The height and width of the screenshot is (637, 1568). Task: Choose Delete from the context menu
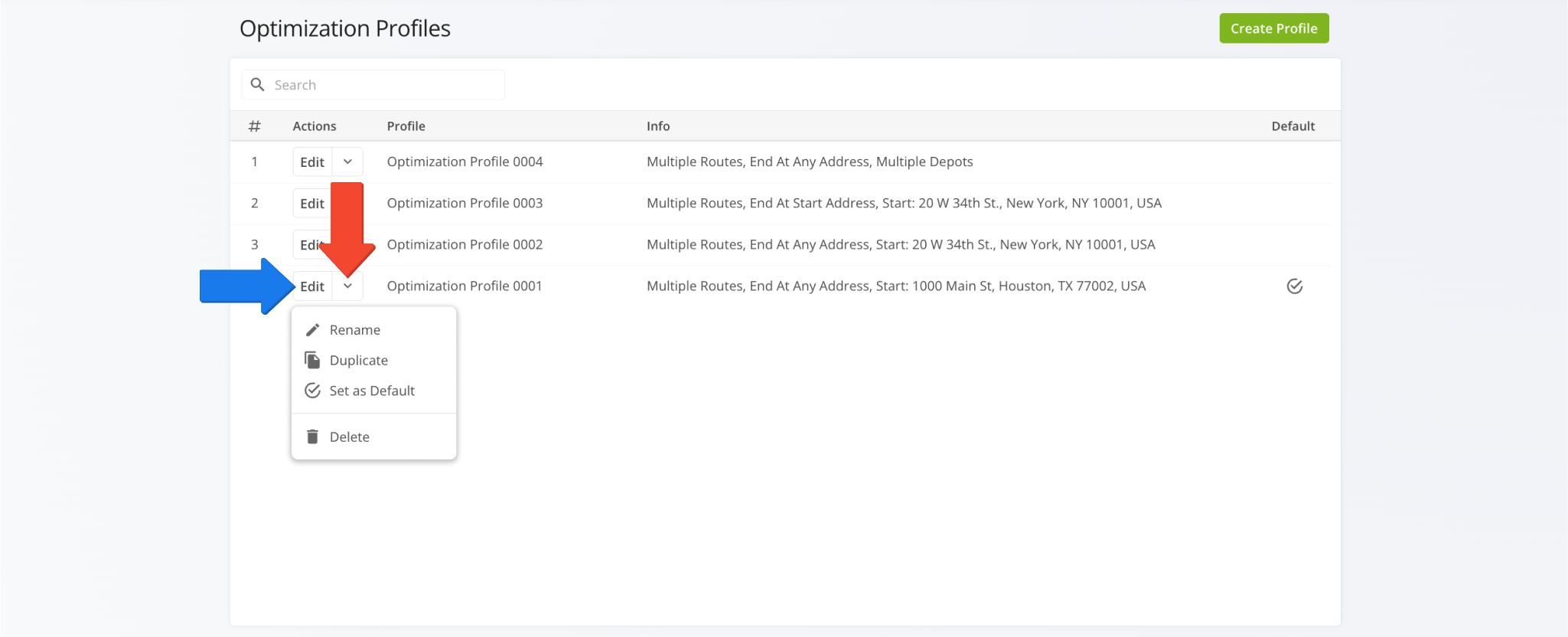(374, 437)
